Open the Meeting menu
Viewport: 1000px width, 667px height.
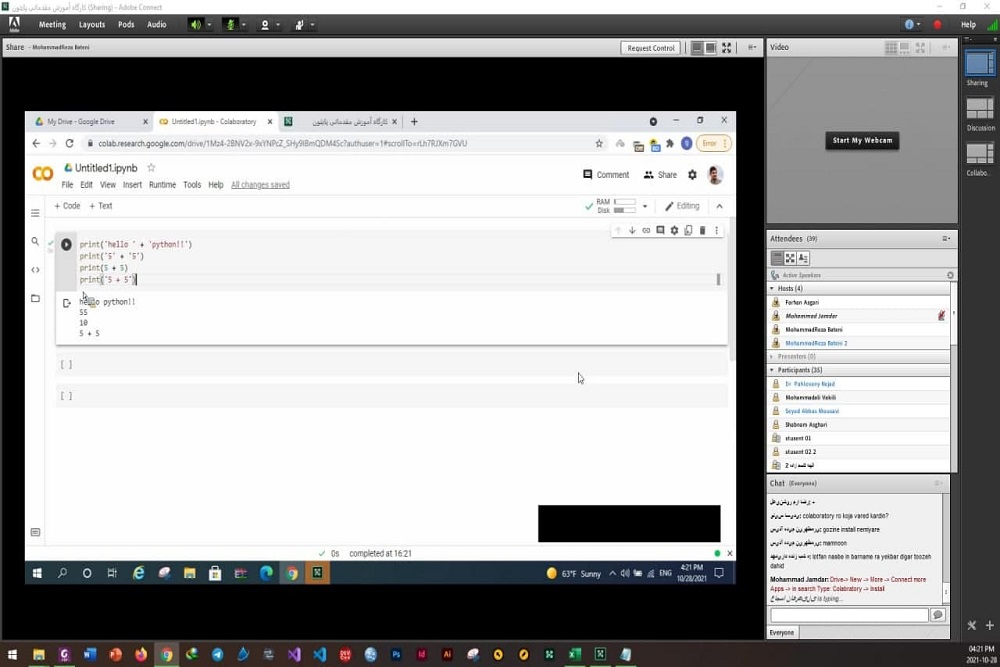pos(52,24)
